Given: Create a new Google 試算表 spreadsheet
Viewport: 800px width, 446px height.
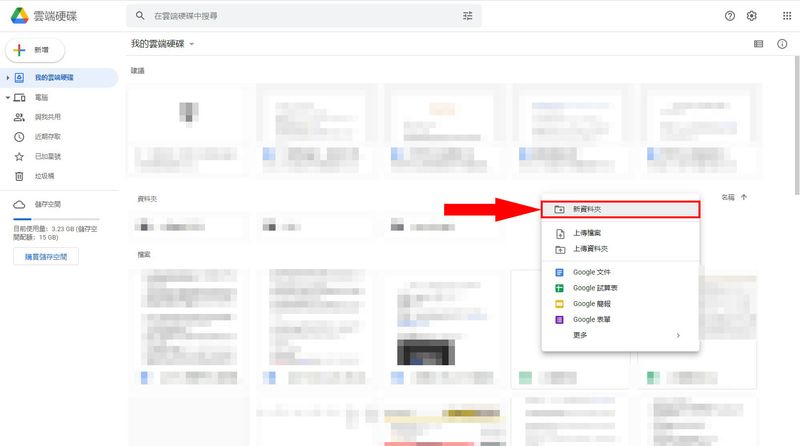Looking at the screenshot, I should pos(620,288).
